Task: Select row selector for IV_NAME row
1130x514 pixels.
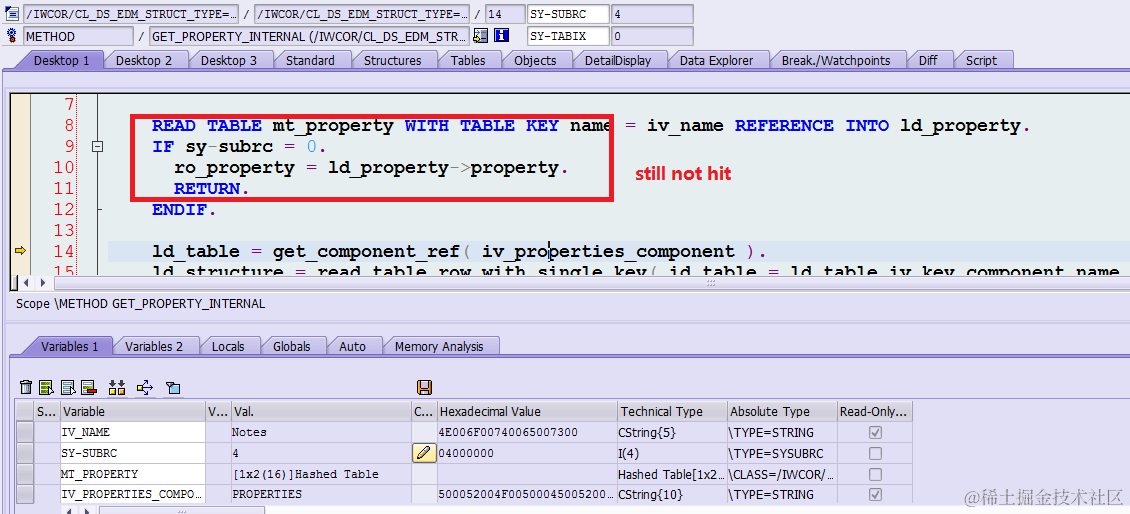Action: tap(26, 433)
